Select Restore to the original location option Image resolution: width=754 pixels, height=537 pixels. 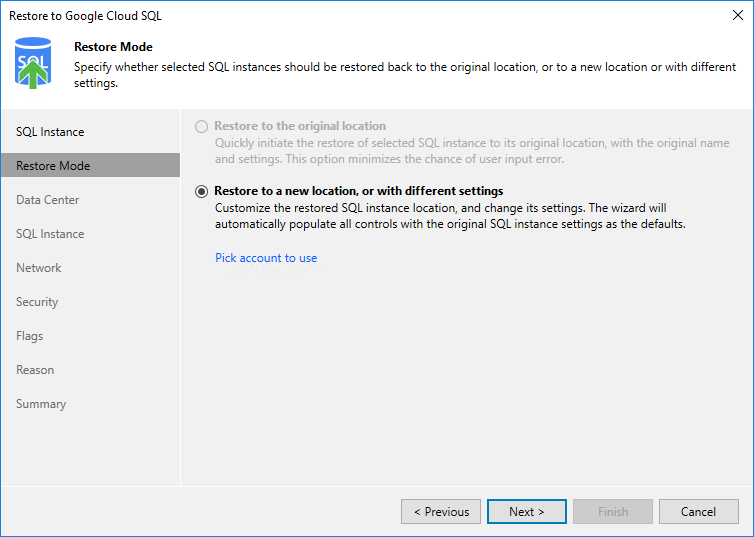click(x=203, y=127)
